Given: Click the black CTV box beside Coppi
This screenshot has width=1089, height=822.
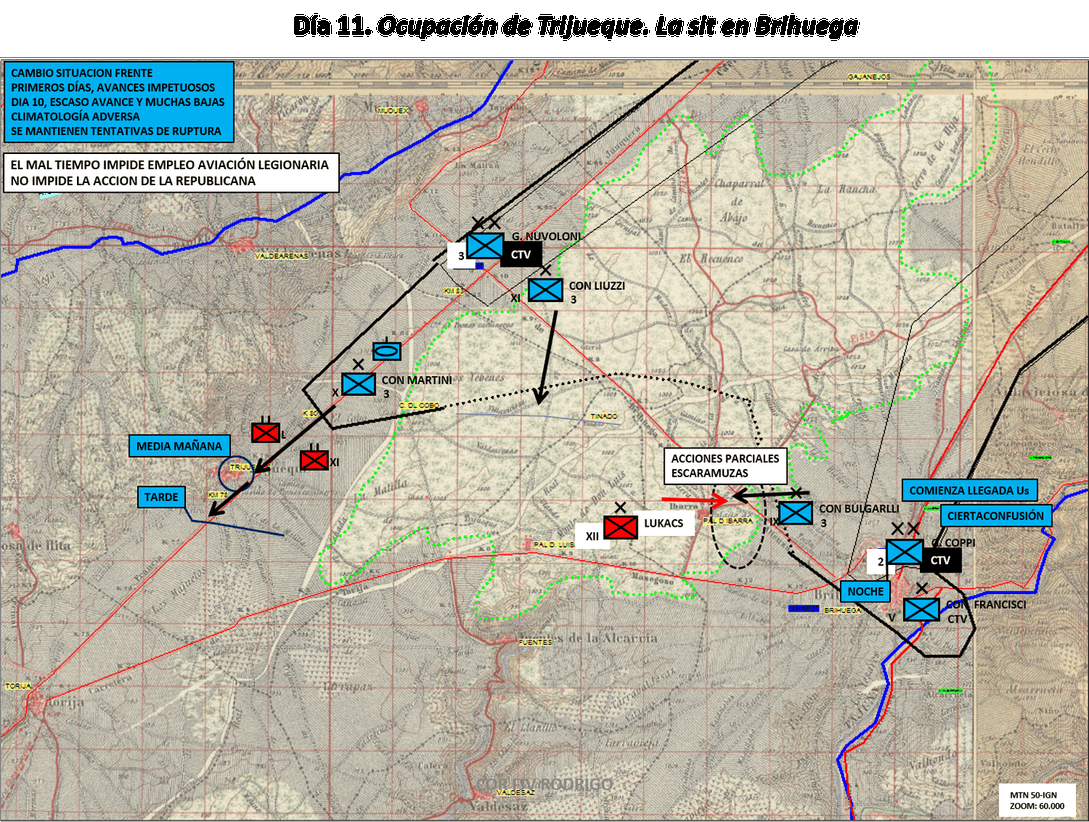Looking at the screenshot, I should [940, 560].
